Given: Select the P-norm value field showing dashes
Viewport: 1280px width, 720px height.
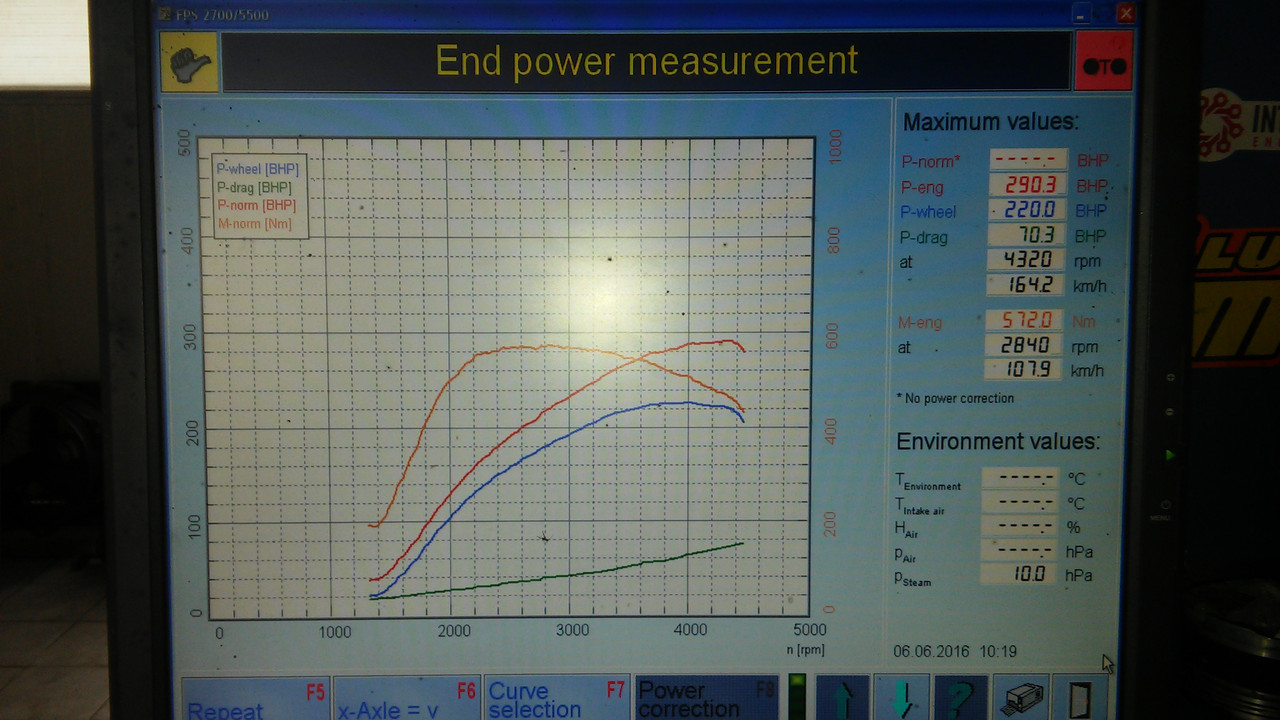Looking at the screenshot, I should (x=1028, y=160).
